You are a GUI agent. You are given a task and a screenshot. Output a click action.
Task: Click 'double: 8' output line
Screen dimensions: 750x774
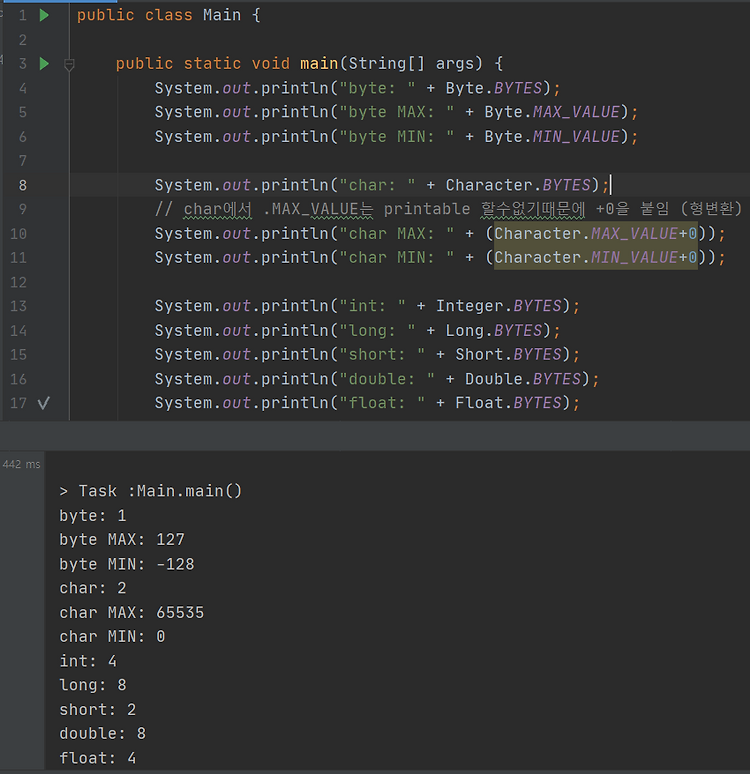[x=103, y=734]
